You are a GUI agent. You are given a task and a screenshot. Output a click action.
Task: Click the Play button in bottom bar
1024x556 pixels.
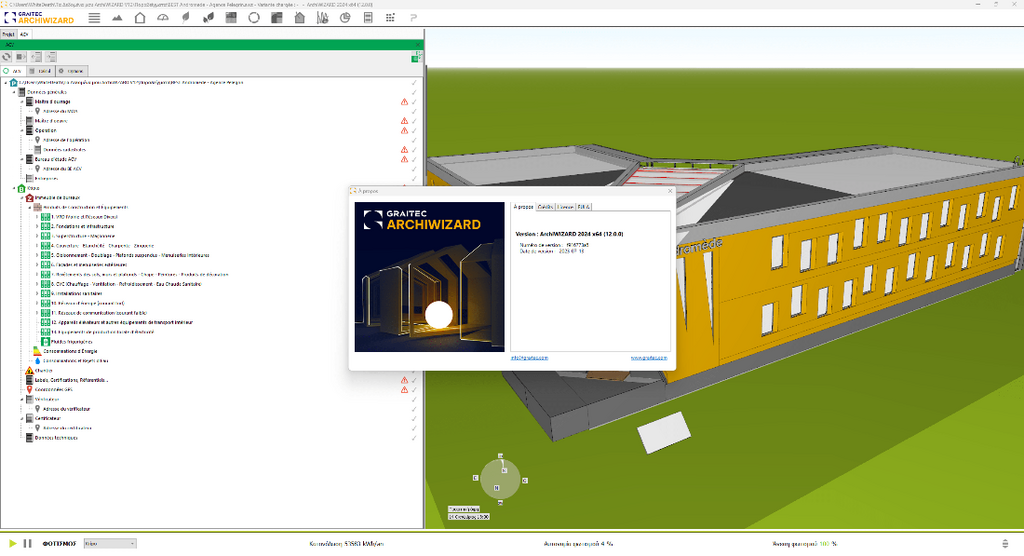[x=12, y=543]
